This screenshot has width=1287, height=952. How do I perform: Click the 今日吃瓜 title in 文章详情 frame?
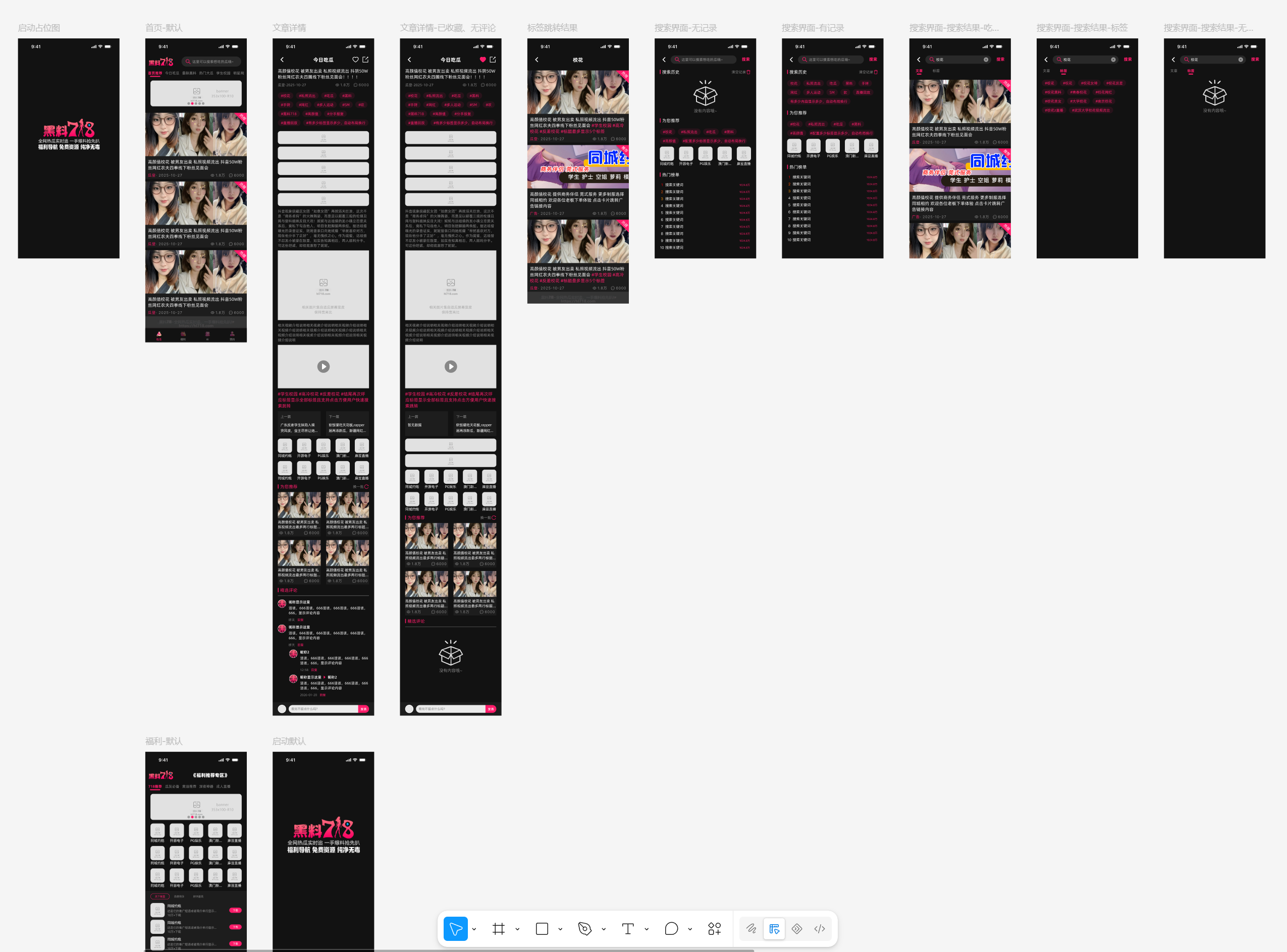click(324, 60)
